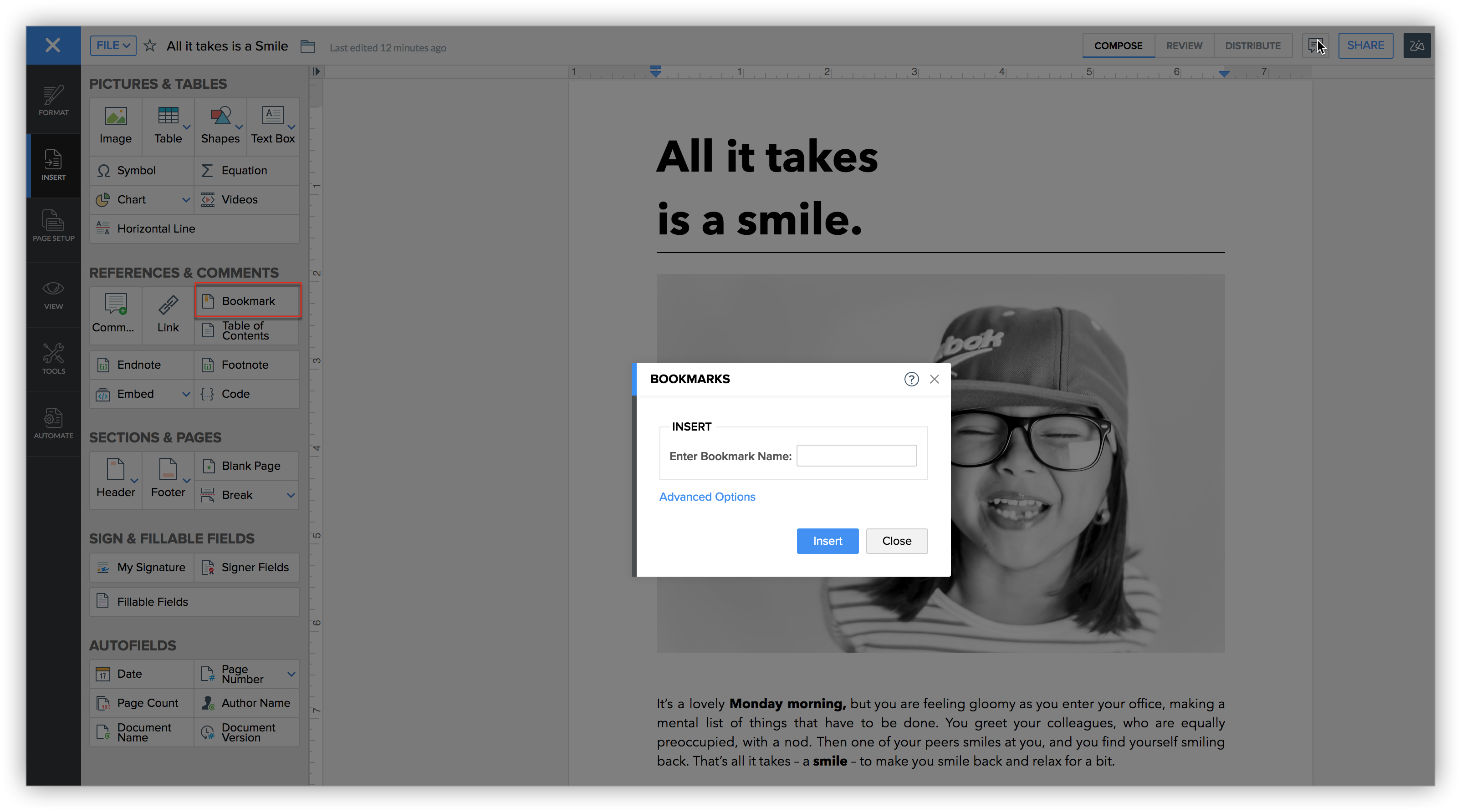The image size is (1461, 812).
Task: Click the help icon in Bookmarks dialog
Action: tap(911, 379)
